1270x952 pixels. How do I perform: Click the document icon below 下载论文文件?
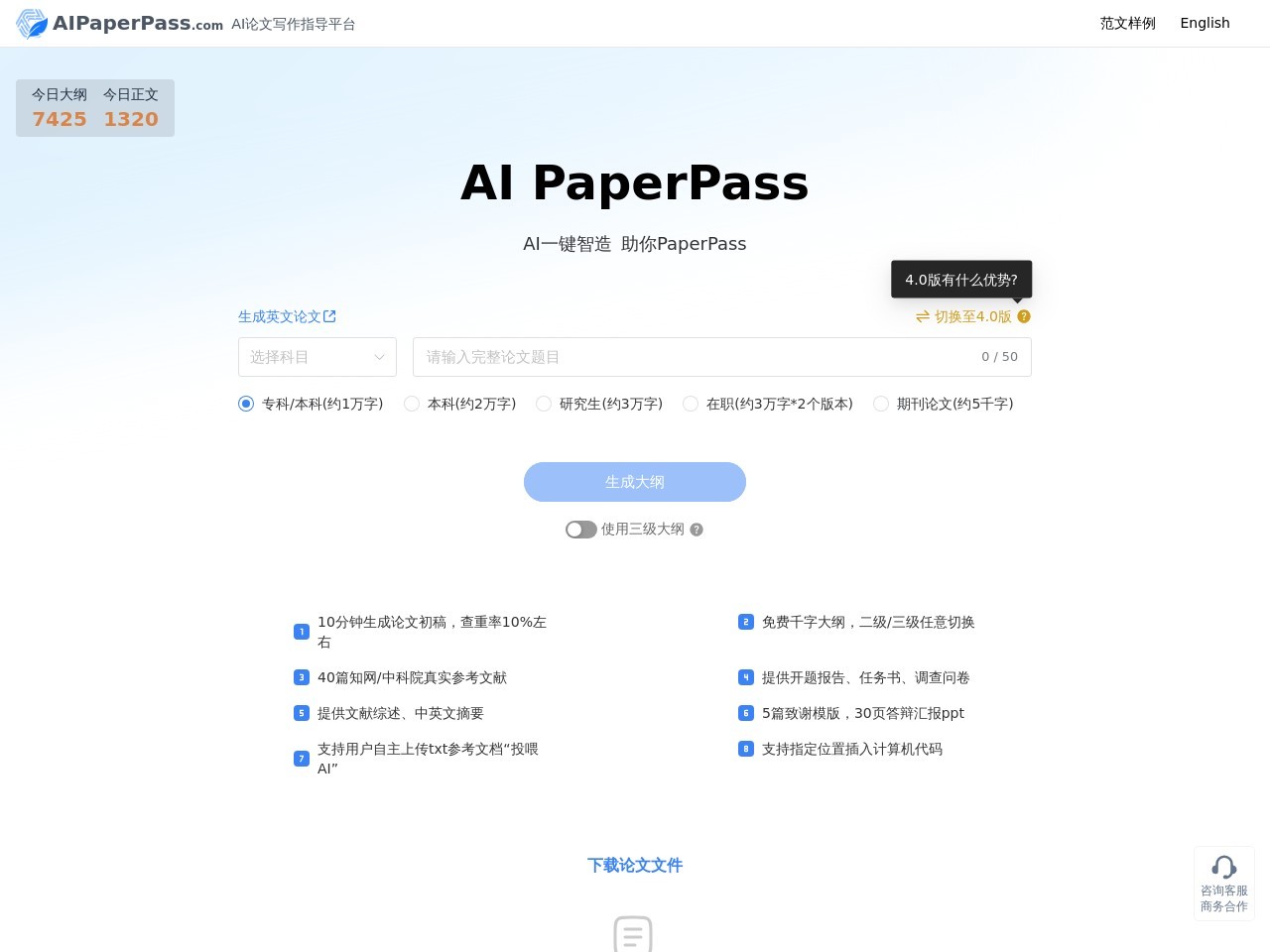click(633, 934)
